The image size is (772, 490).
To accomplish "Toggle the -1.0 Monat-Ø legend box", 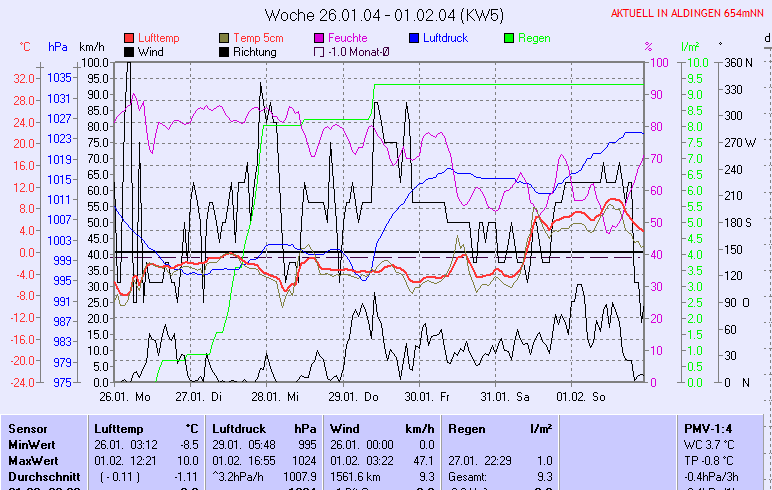I will (320, 52).
